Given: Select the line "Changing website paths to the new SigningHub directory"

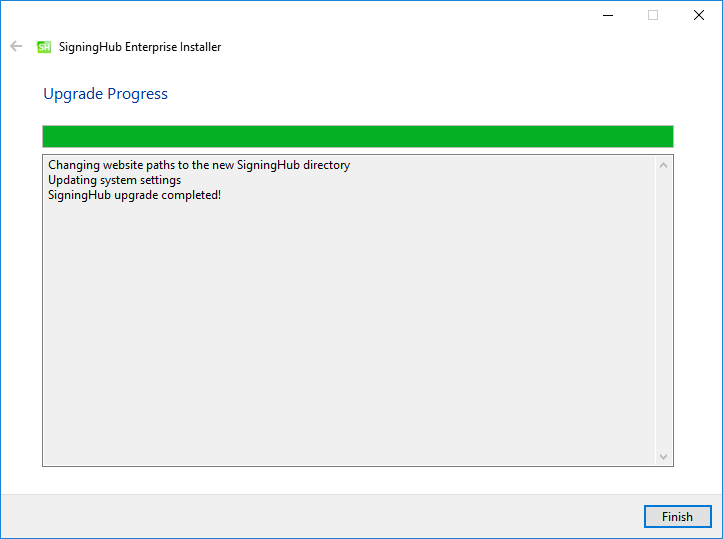Looking at the screenshot, I should coord(199,165).
